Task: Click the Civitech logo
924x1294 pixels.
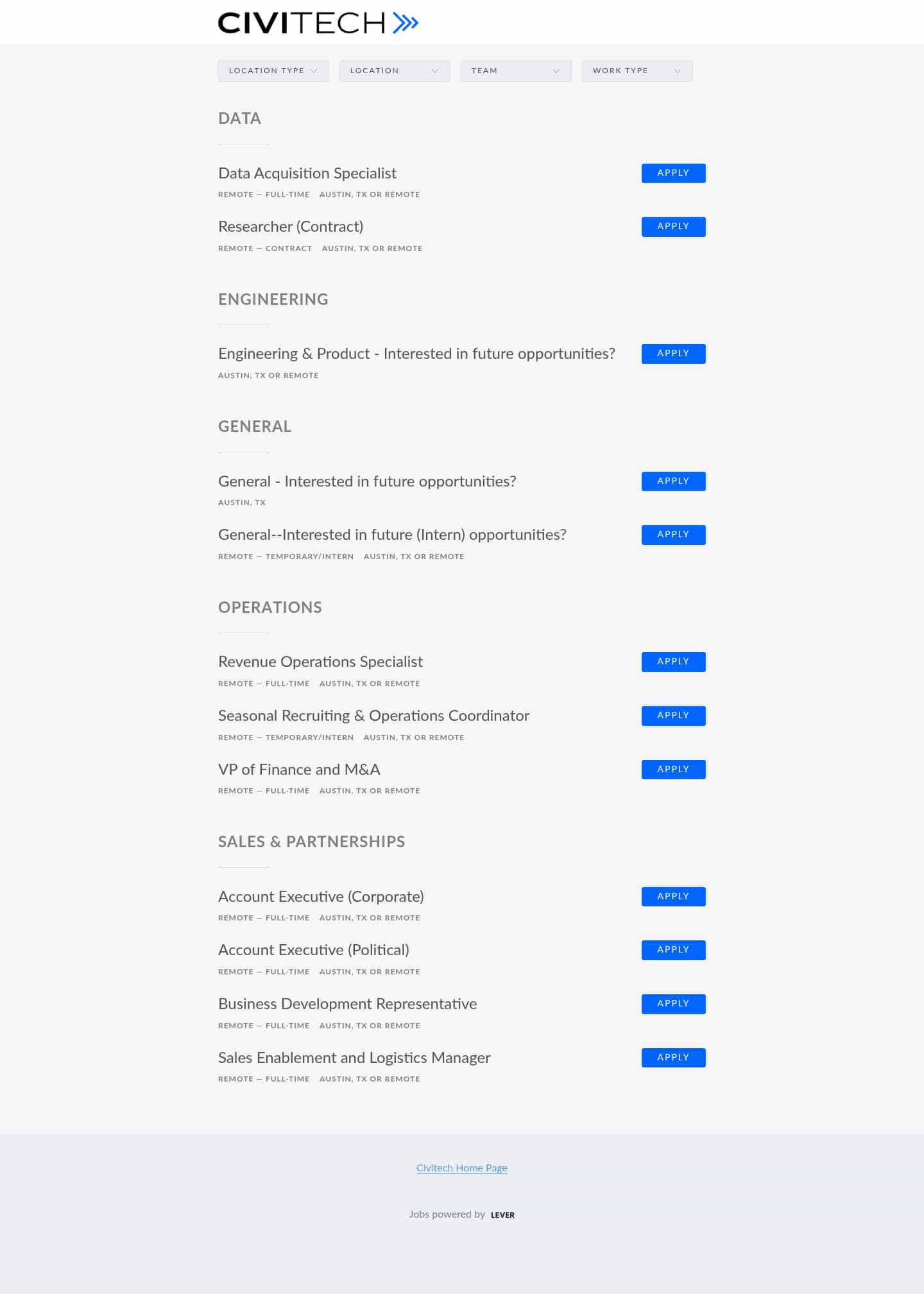Action: 318,23
